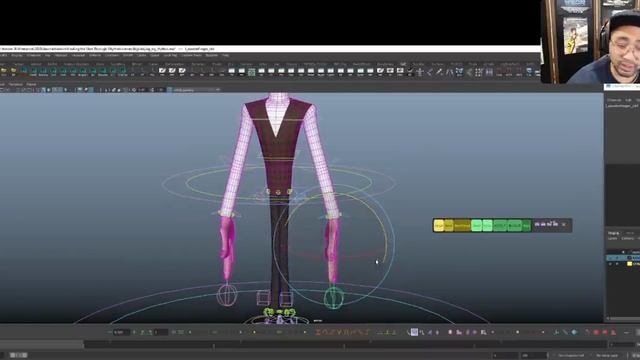Click the second folder icon on the shelf
Viewport: 640px width, 360px height.
click(13, 71)
